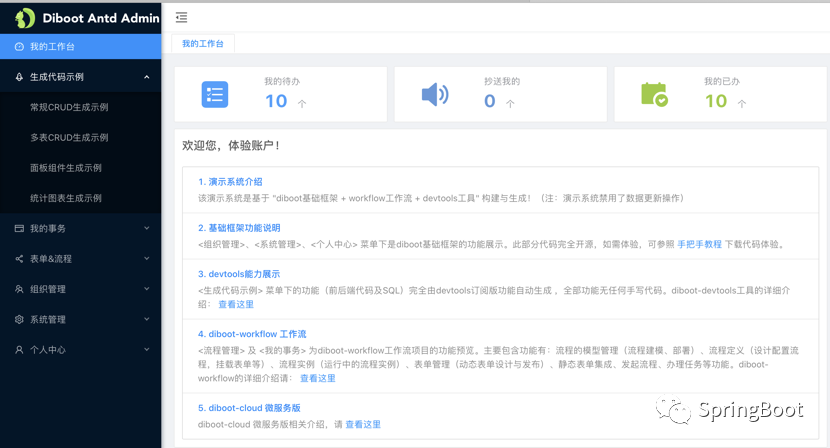Viewport: 830px width, 448px height.
Task: Switch to the 我的工作台 page tab
Action: click(203, 43)
